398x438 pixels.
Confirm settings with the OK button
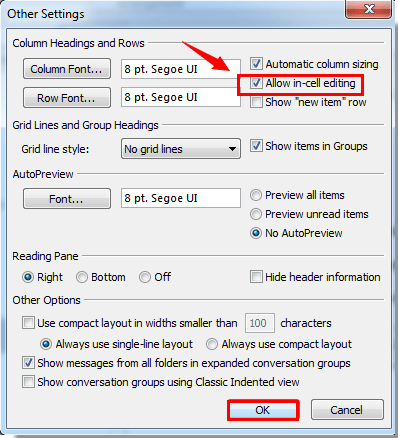(263, 410)
